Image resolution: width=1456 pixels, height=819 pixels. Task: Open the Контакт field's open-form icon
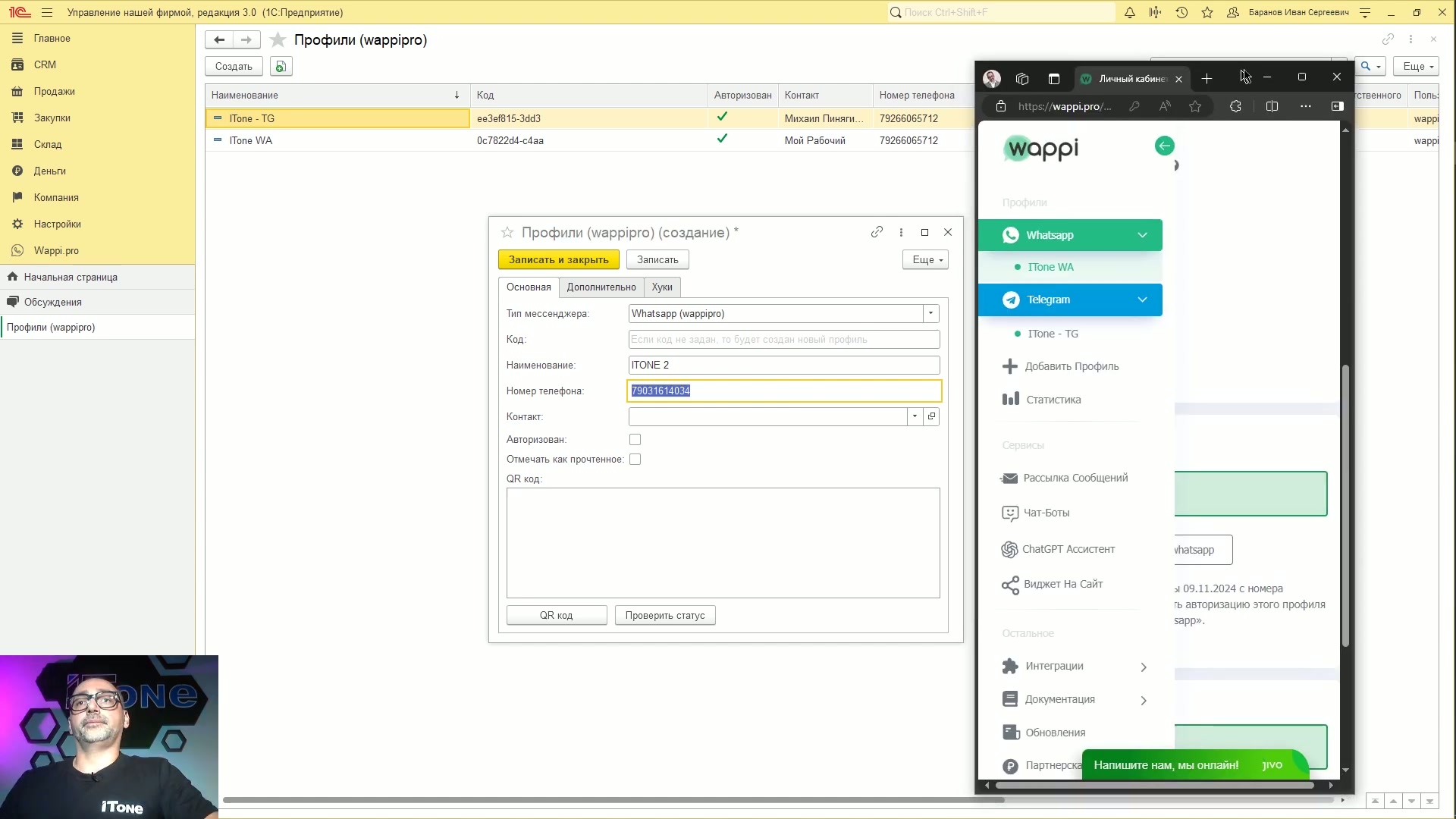click(x=931, y=416)
